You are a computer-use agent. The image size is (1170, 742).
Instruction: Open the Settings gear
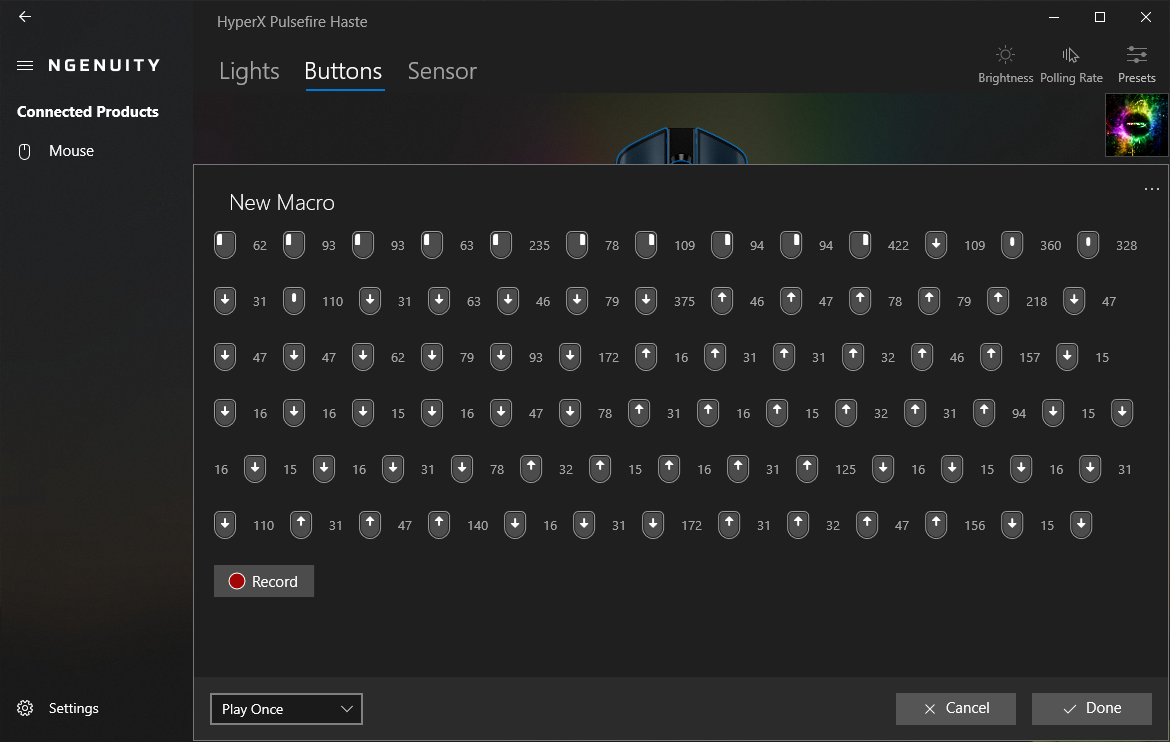click(x=25, y=708)
